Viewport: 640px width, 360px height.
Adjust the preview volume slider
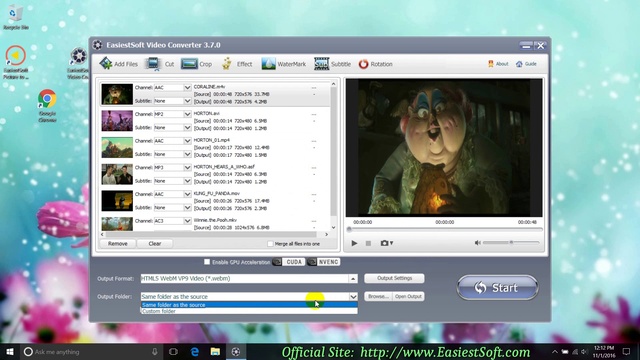511,242
